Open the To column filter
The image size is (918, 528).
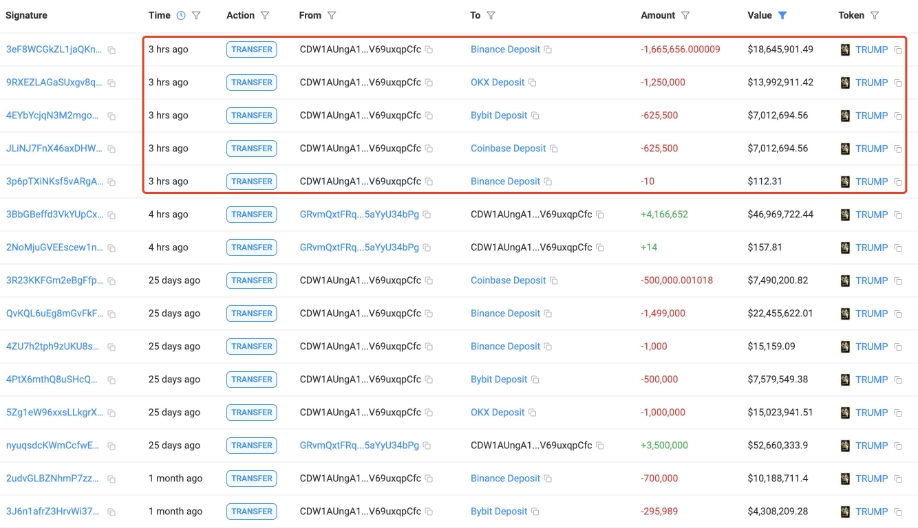(491, 15)
